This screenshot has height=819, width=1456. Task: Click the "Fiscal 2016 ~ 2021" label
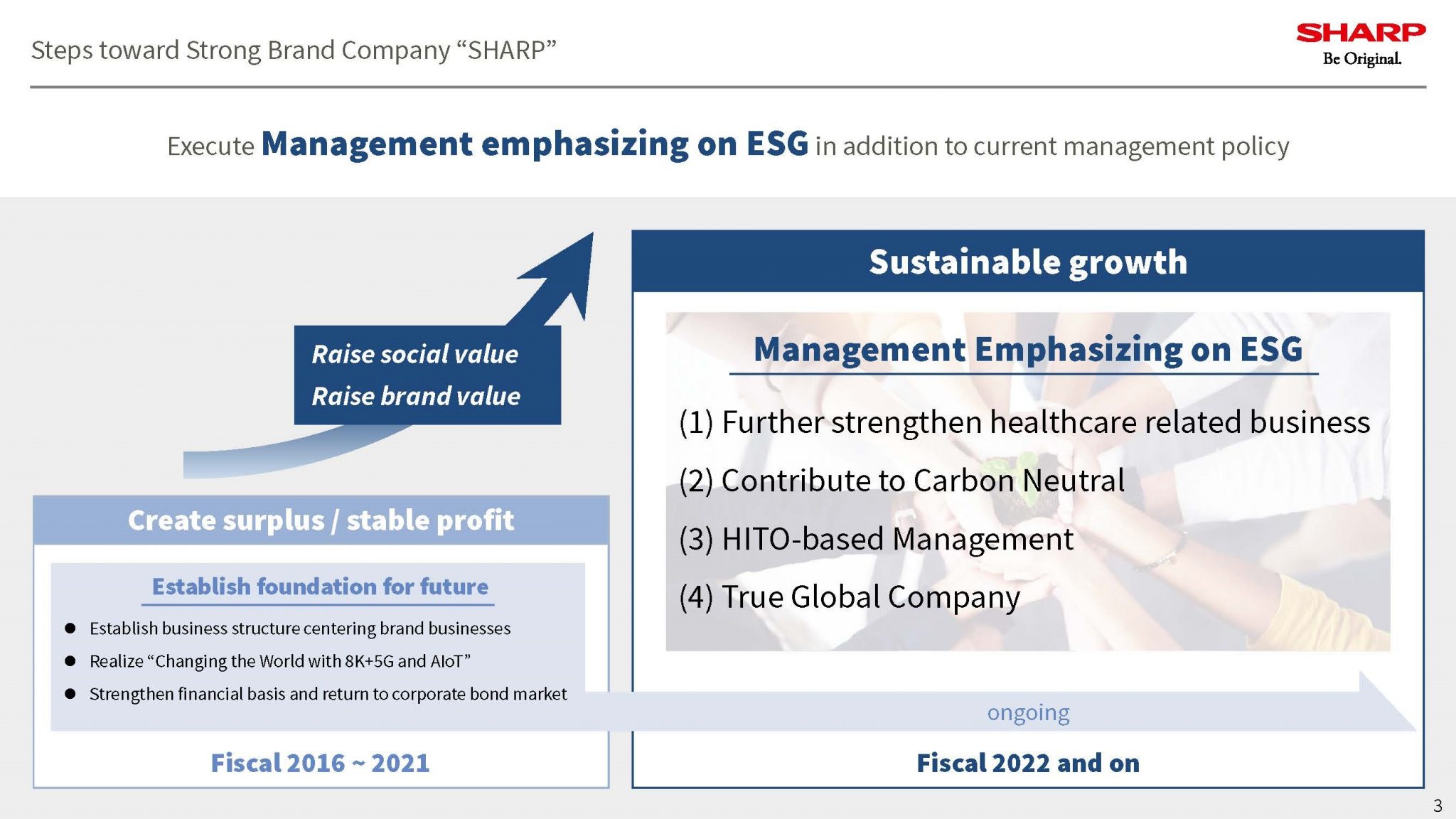coord(320,763)
